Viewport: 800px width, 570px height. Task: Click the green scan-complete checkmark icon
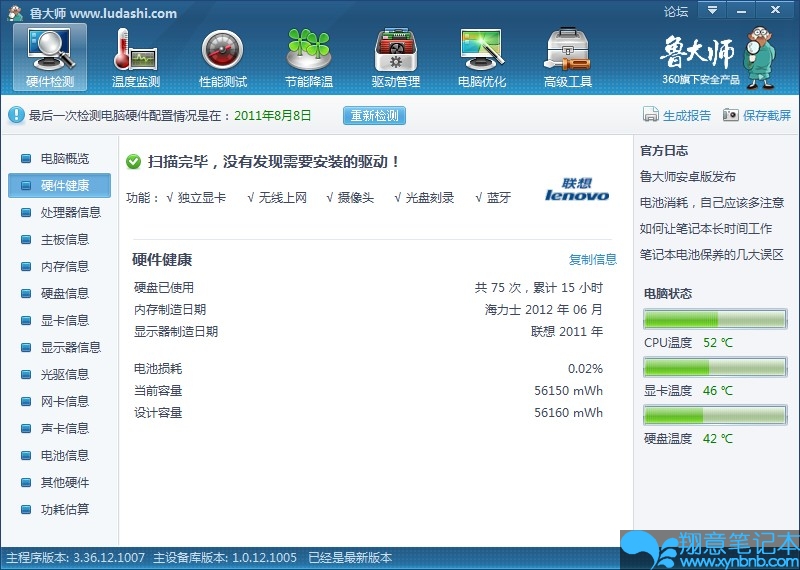point(133,162)
